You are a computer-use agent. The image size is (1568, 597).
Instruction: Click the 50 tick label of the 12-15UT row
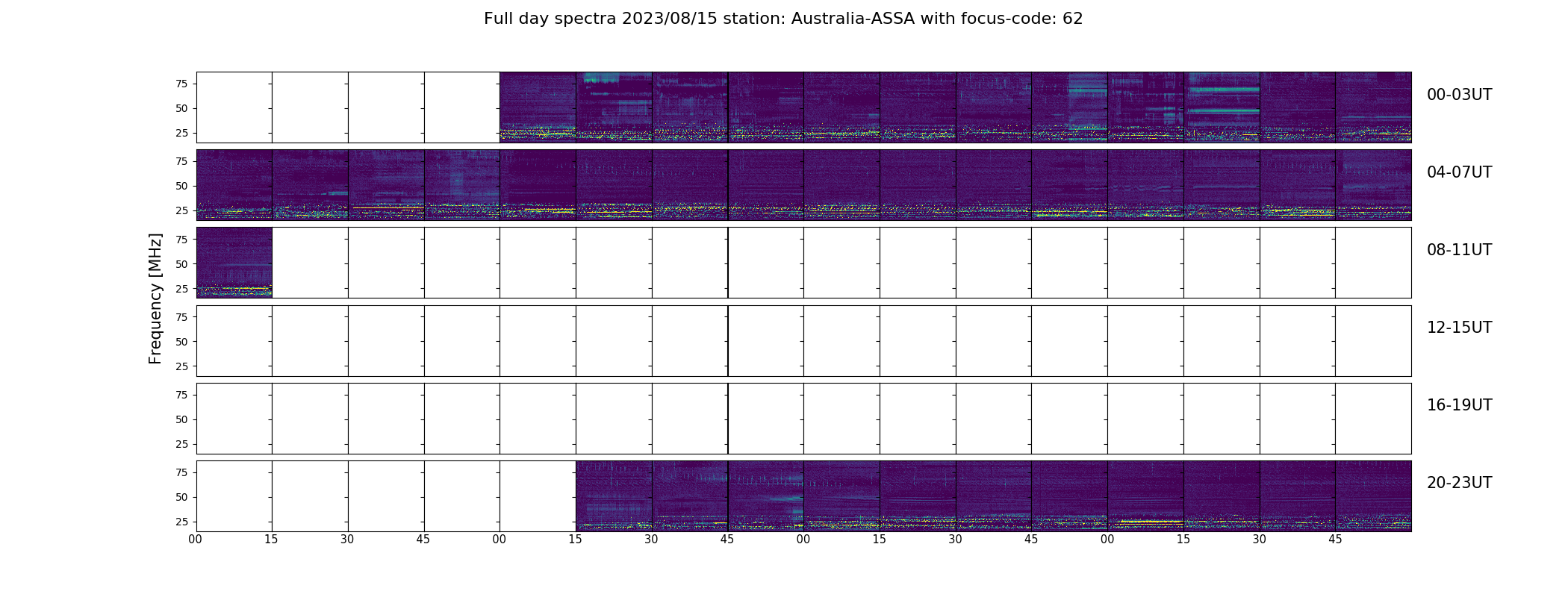181,342
